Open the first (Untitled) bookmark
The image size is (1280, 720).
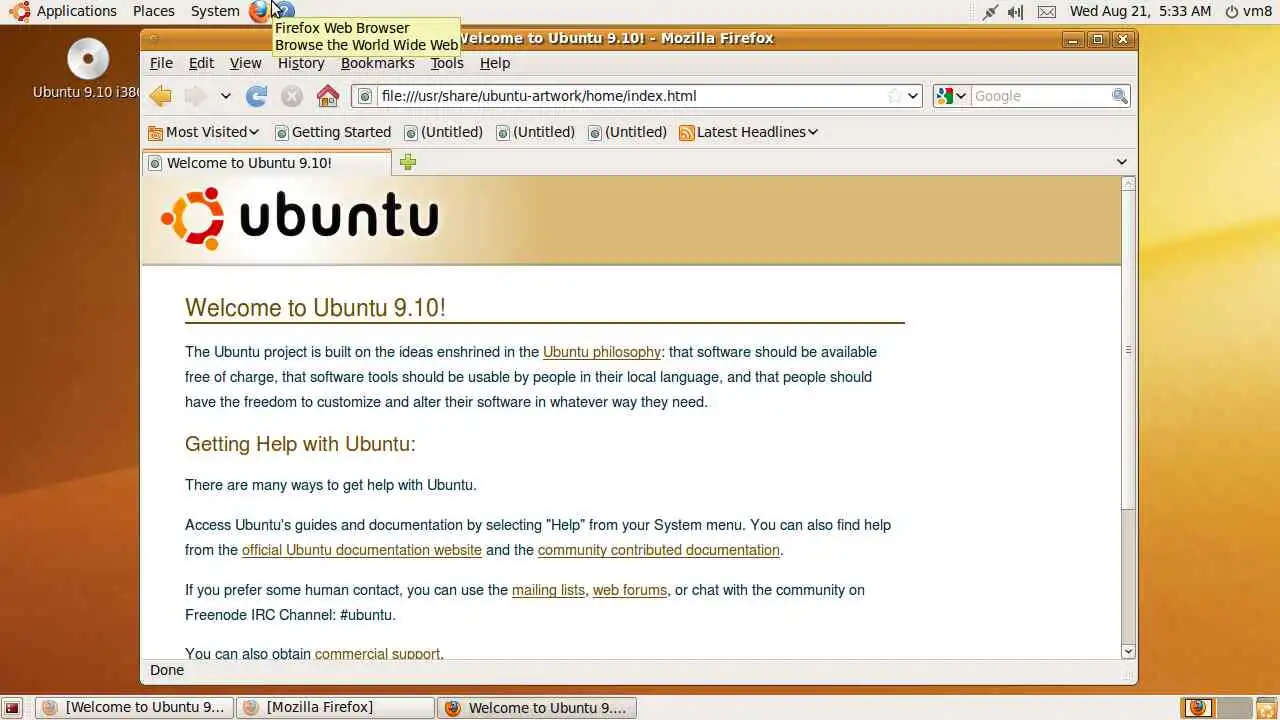[443, 132]
